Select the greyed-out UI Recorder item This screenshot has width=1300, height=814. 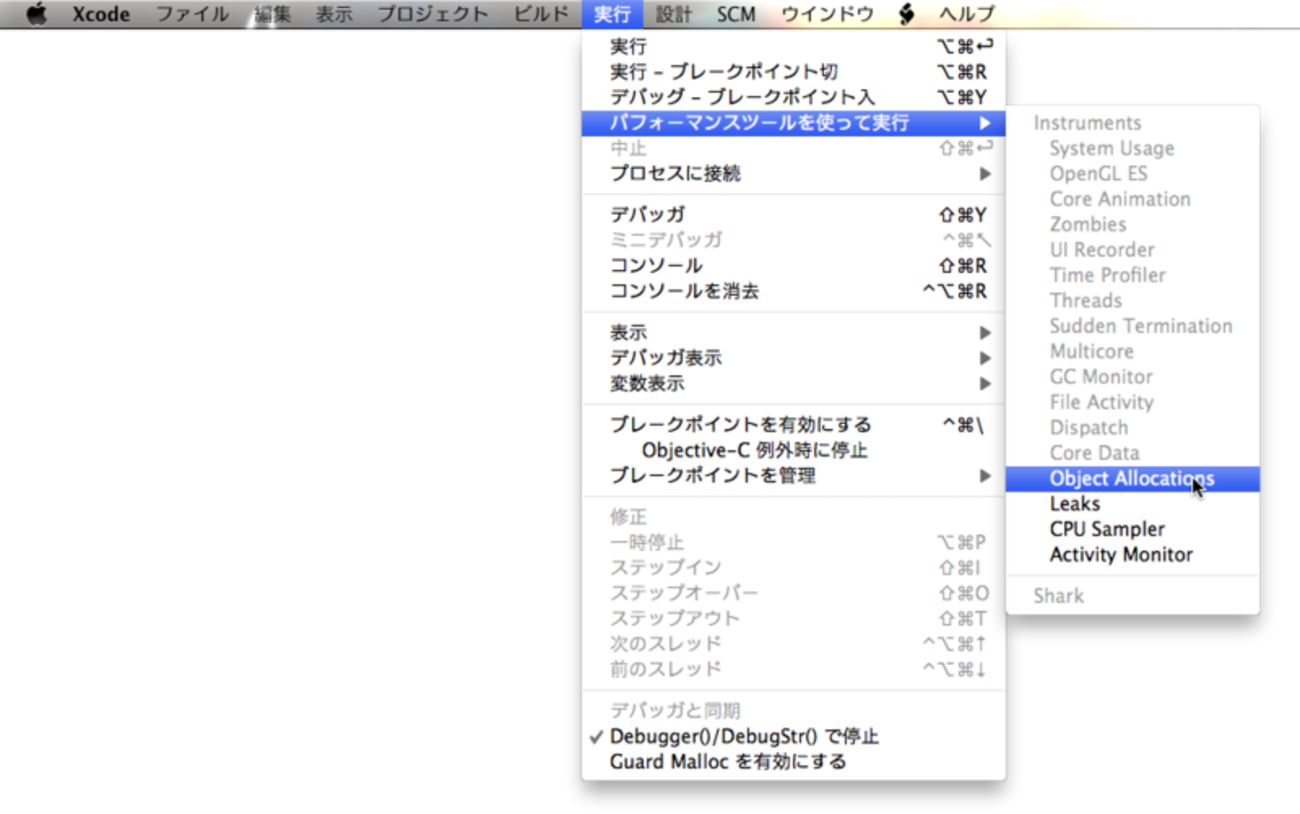pos(1133,250)
